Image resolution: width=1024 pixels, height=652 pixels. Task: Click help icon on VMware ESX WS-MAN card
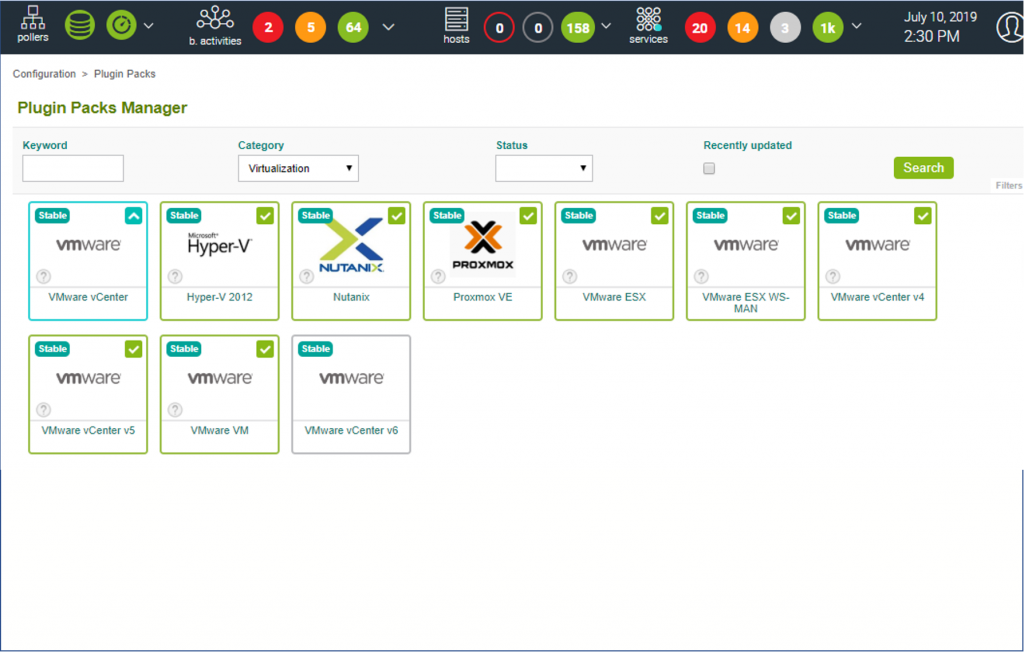[701, 276]
